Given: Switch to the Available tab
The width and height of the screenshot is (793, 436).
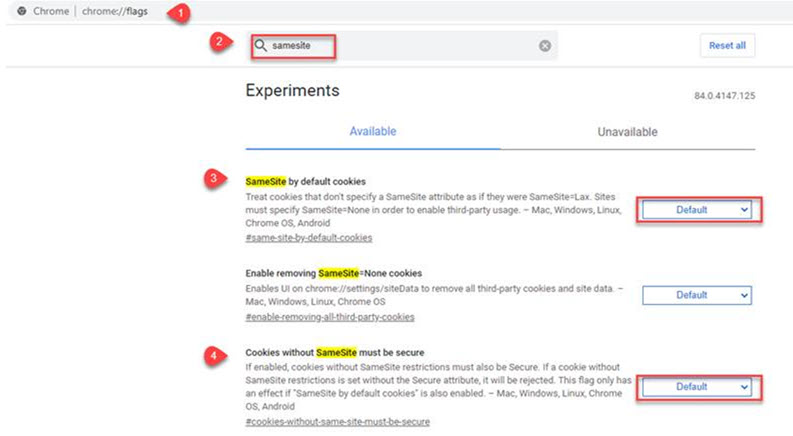Looking at the screenshot, I should click(x=373, y=132).
